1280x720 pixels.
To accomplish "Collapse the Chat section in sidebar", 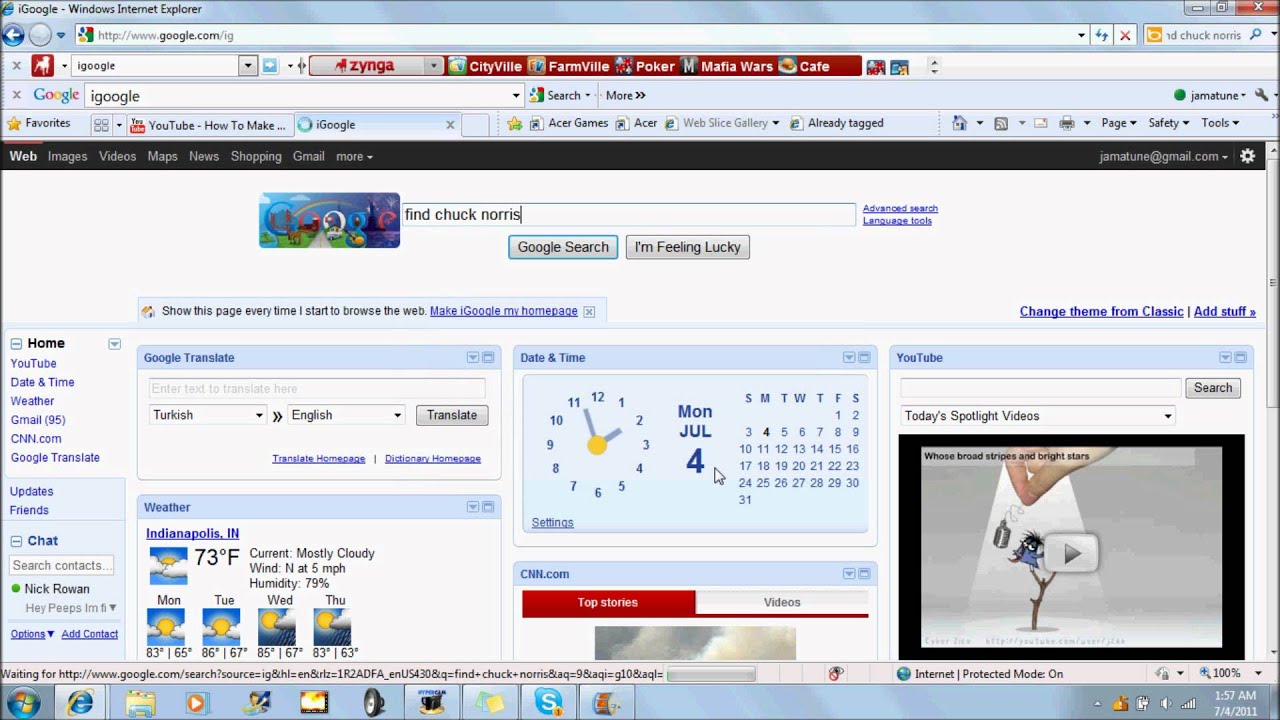I will click(16, 541).
